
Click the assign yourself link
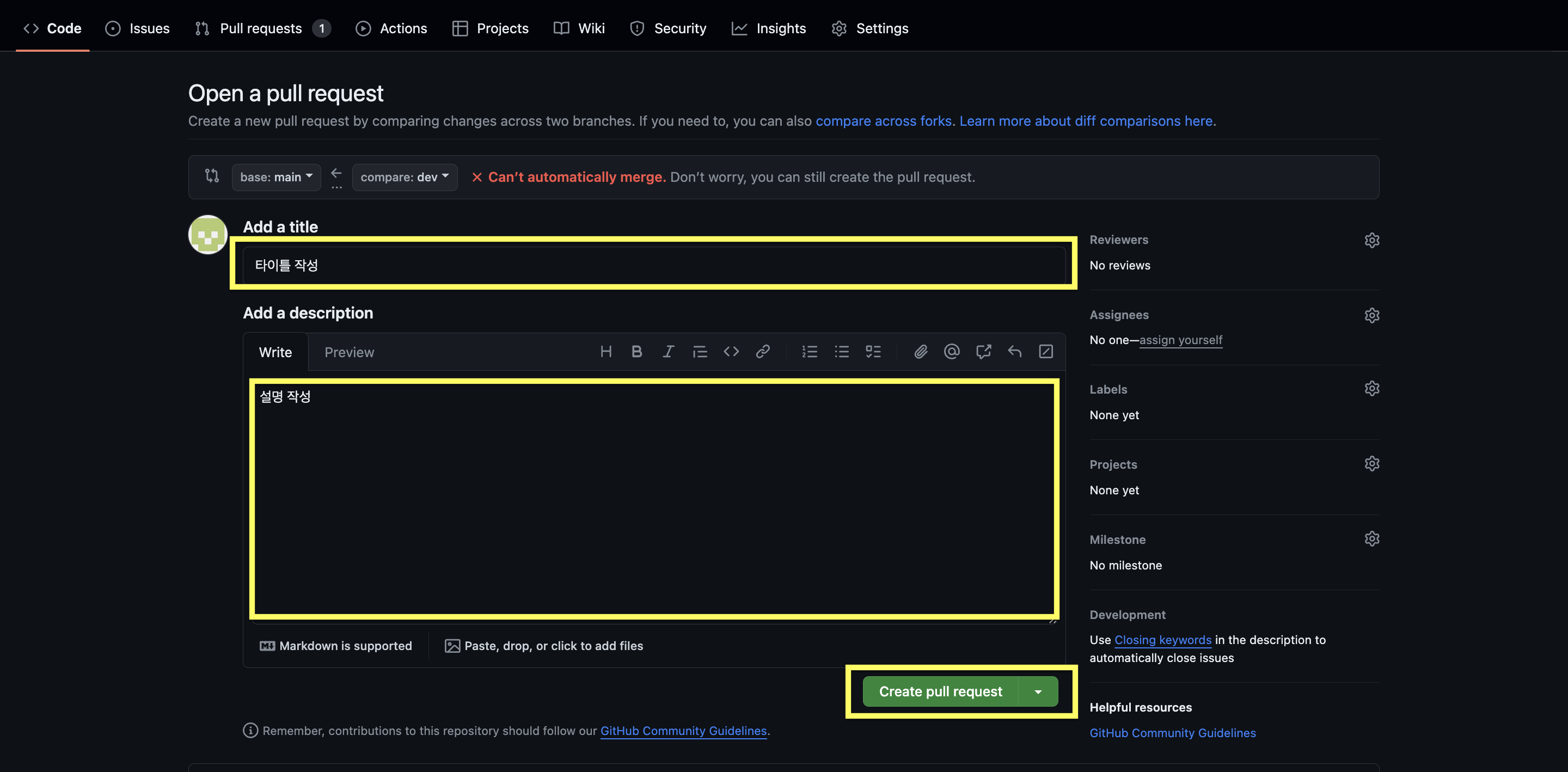(x=1180, y=340)
